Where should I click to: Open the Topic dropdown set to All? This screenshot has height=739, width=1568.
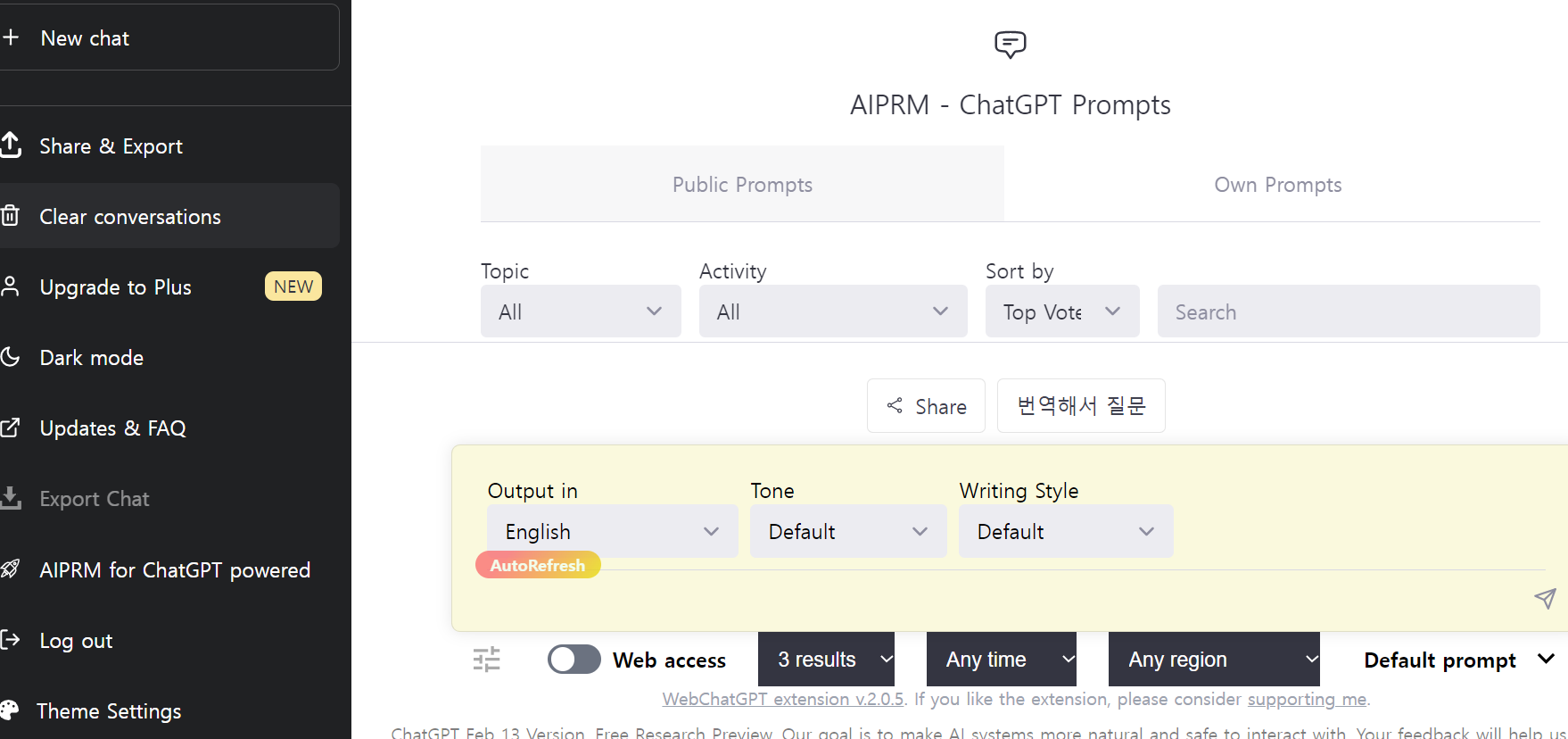[x=581, y=311]
